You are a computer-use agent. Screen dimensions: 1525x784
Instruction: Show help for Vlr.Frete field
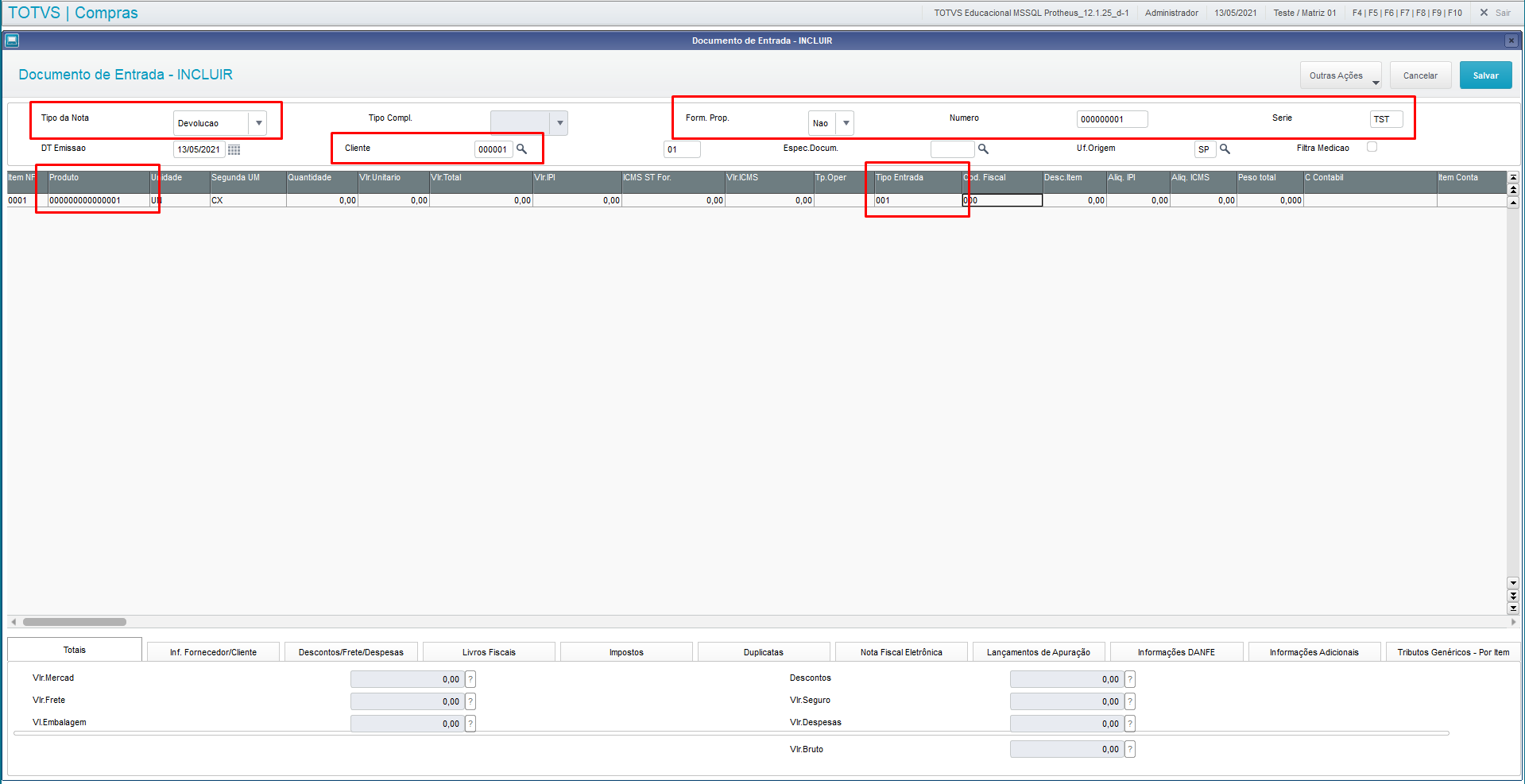(x=470, y=701)
